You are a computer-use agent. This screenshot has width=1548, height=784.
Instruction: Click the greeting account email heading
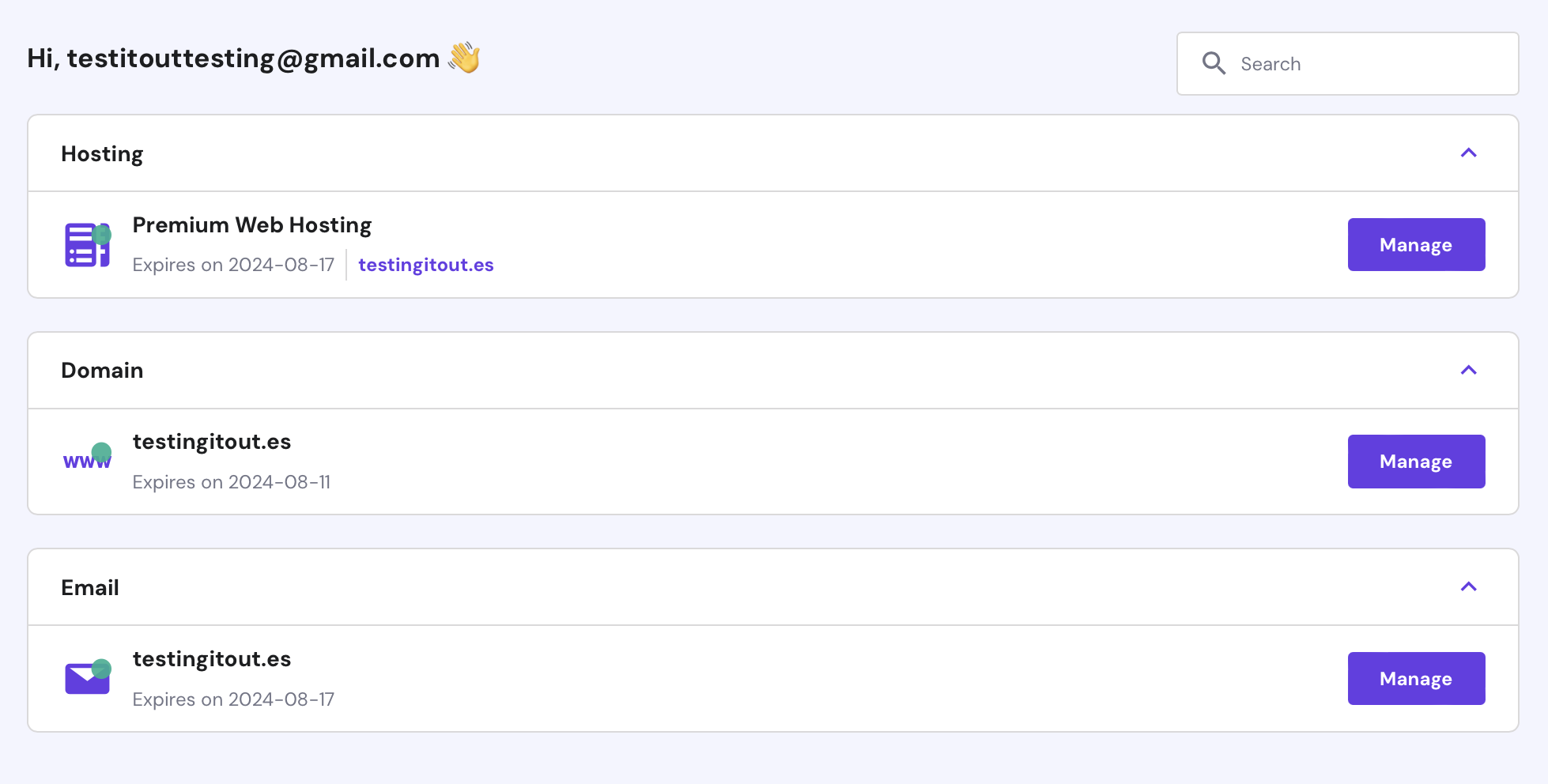234,58
